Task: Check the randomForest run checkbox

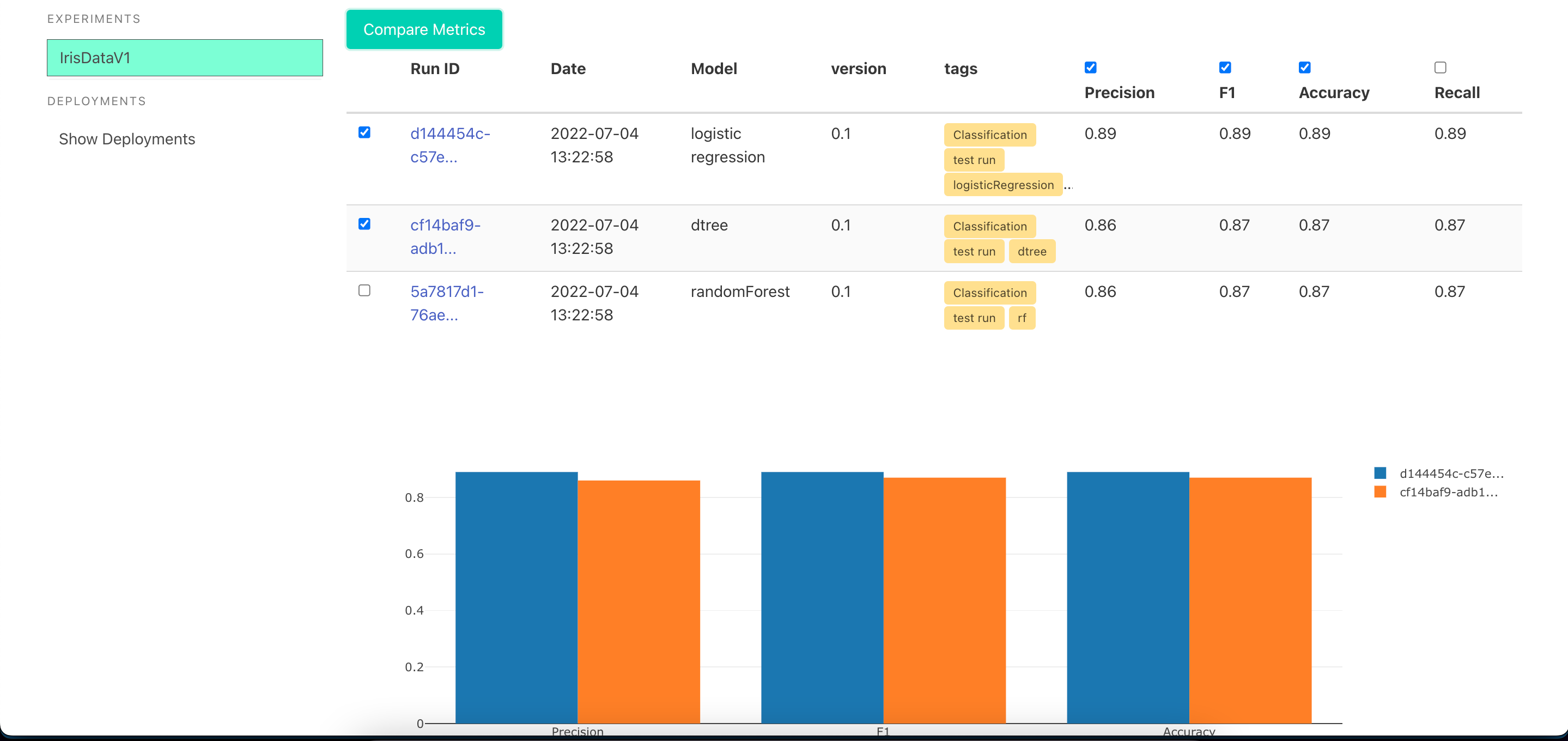Action: pyautogui.click(x=364, y=290)
